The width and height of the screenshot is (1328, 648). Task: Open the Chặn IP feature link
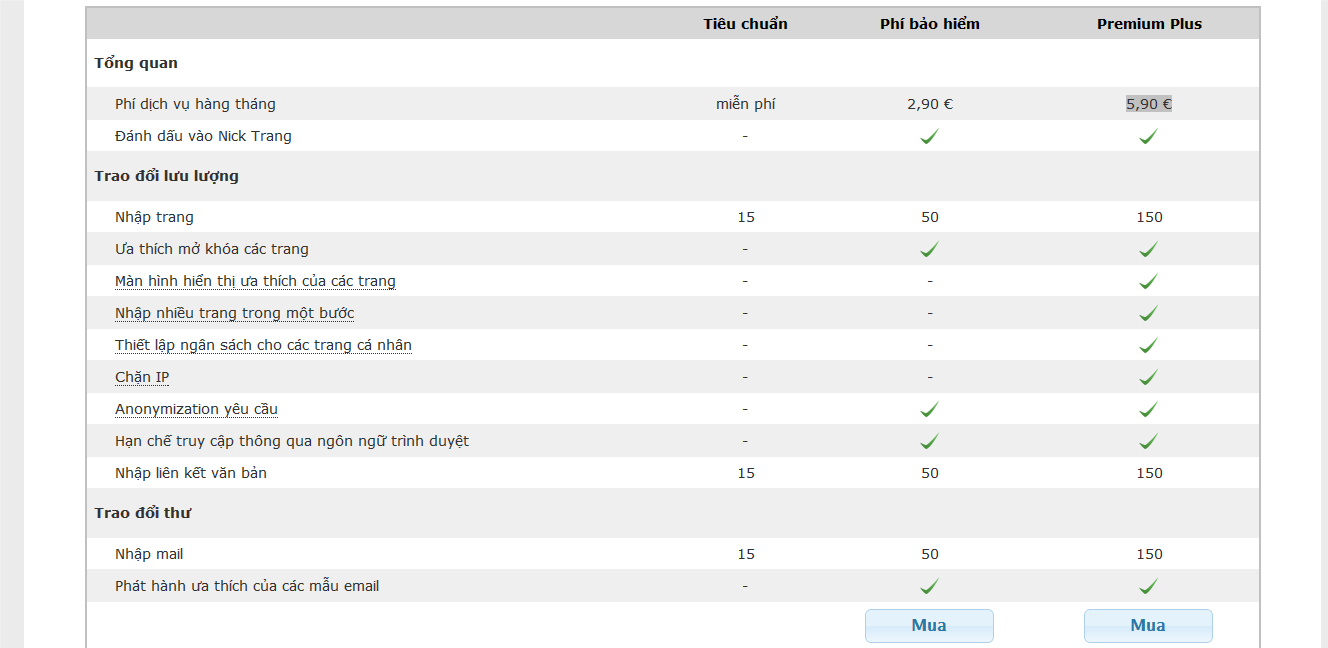pyautogui.click(x=142, y=377)
